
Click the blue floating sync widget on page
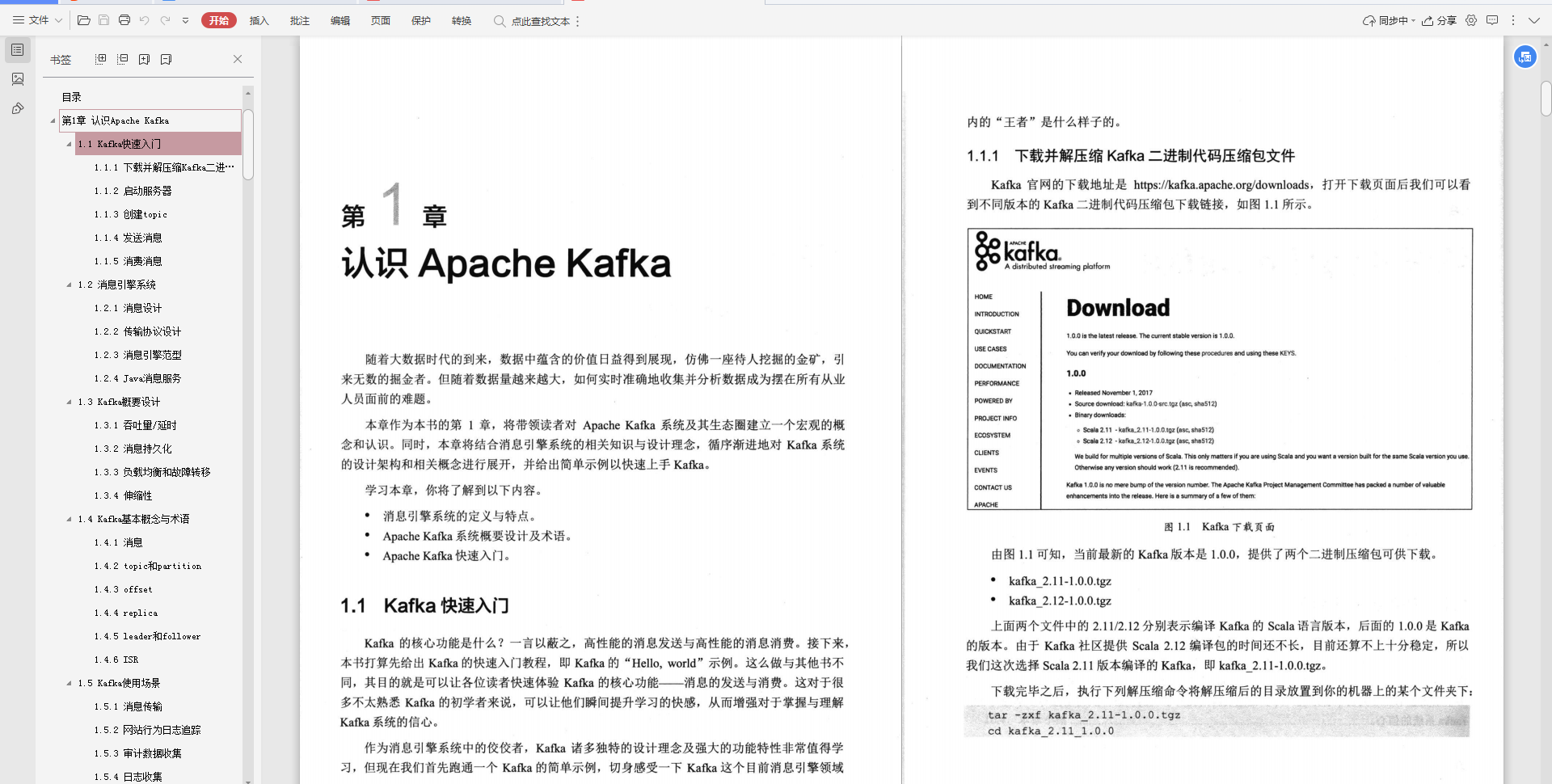pyautogui.click(x=1525, y=57)
